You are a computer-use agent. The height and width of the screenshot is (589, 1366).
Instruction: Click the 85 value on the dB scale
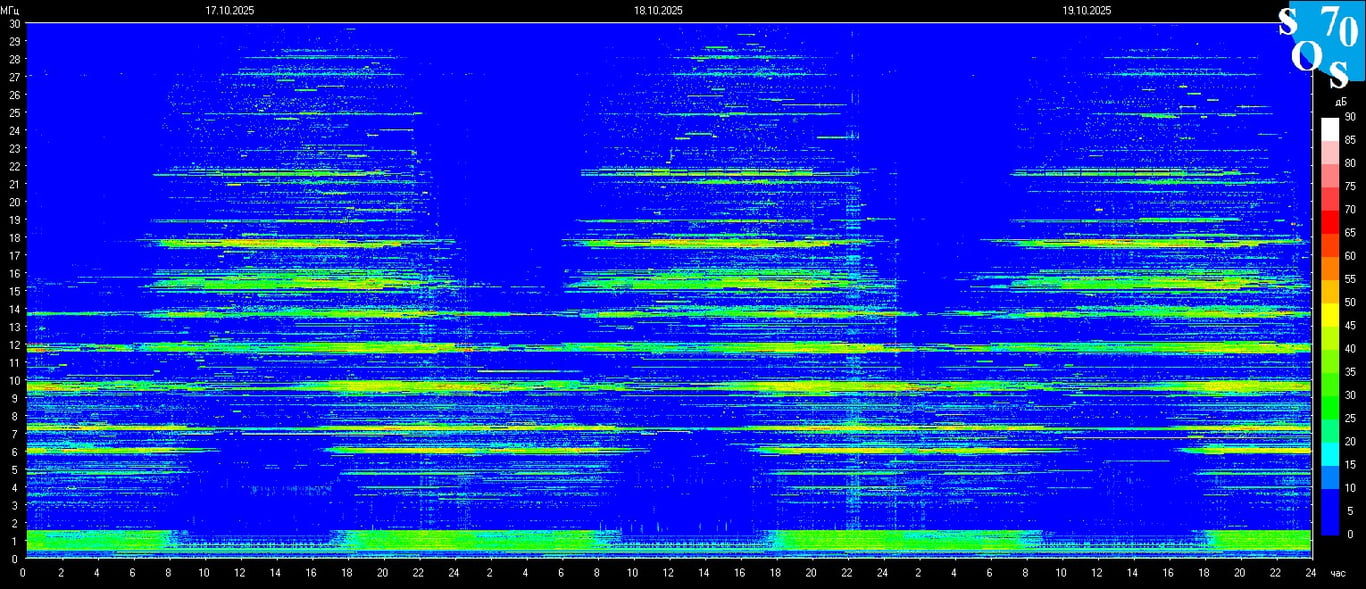pyautogui.click(x=1349, y=140)
